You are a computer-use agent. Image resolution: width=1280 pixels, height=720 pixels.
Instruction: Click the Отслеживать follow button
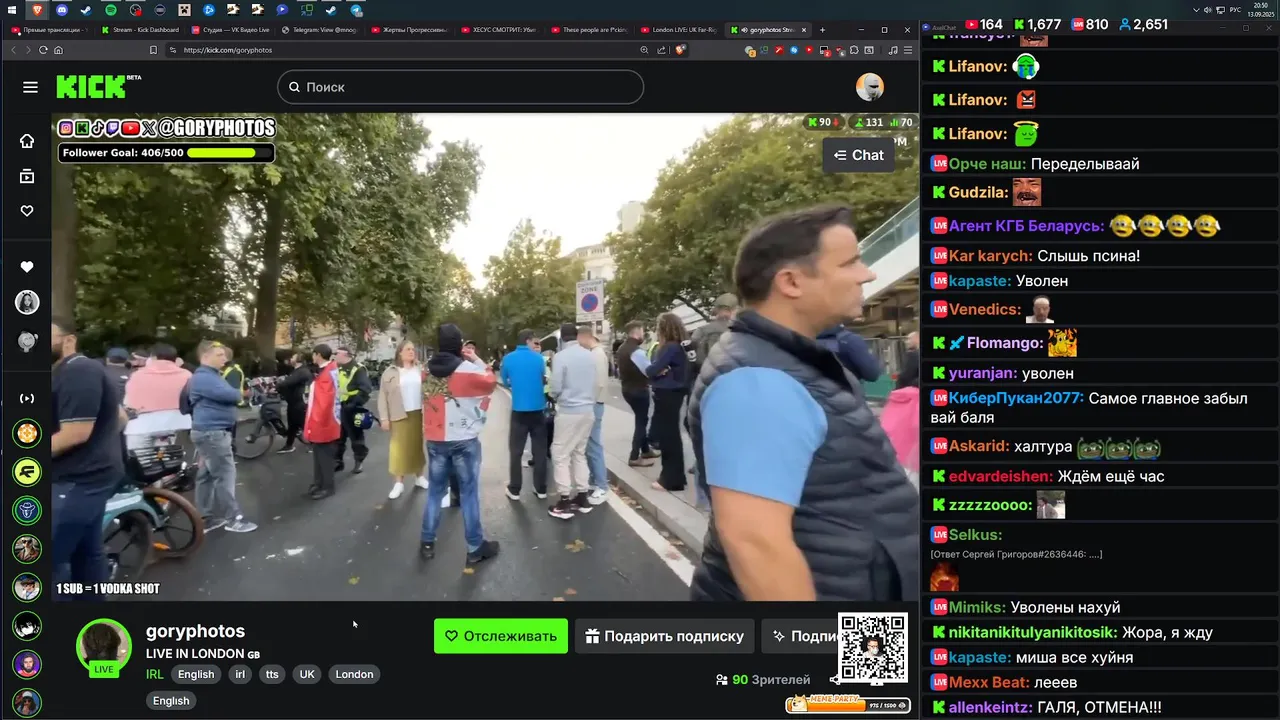tap(501, 636)
